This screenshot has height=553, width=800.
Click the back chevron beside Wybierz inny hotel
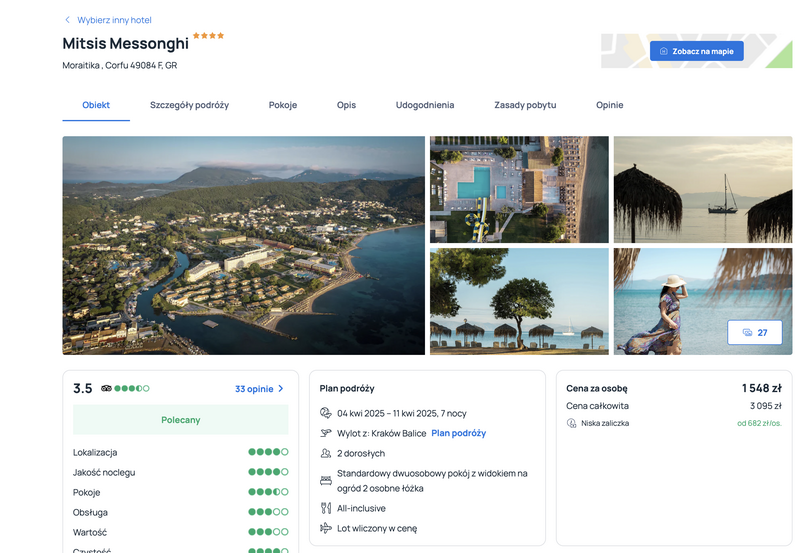67,20
